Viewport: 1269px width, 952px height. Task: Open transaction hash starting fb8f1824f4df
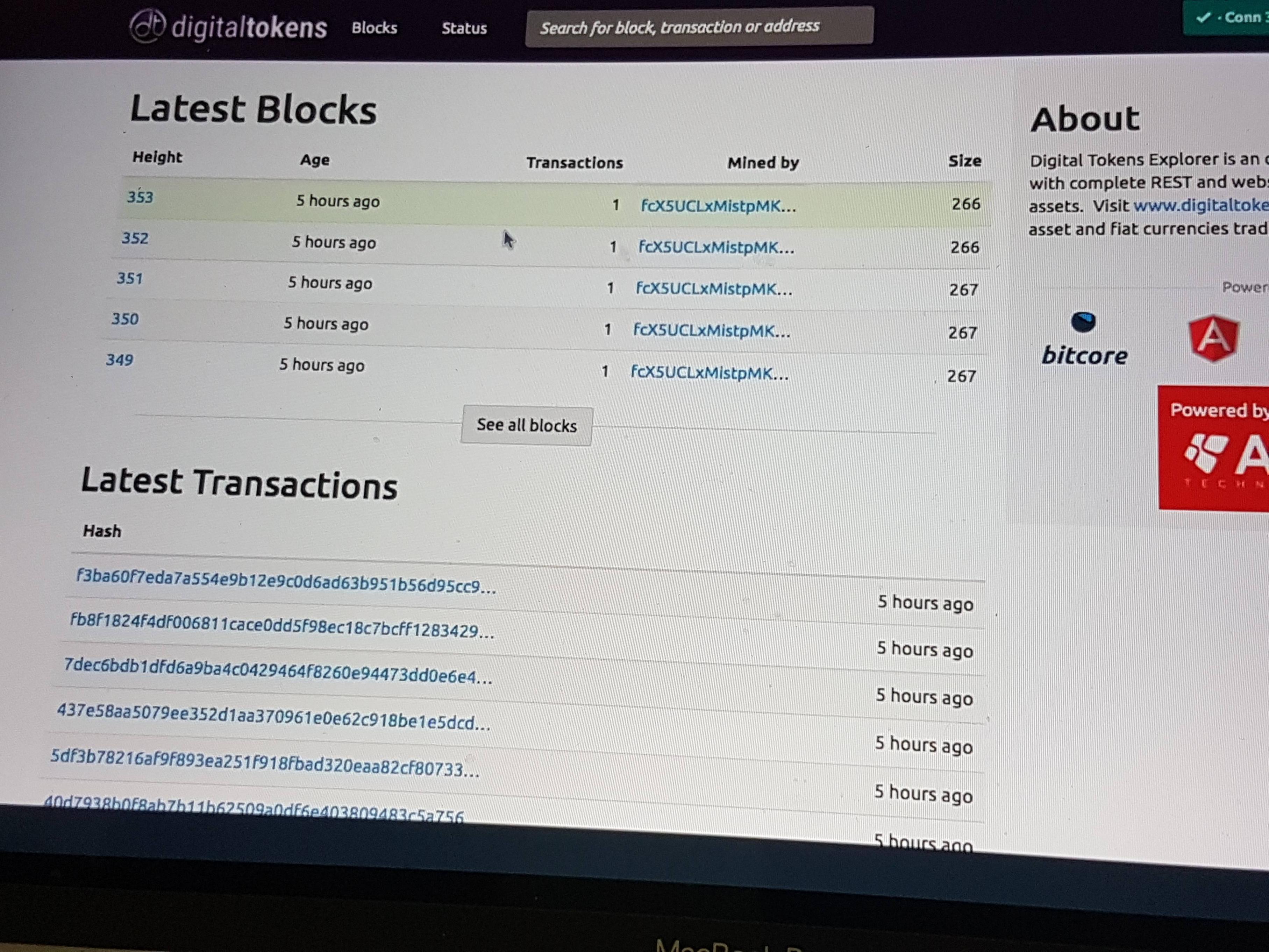[x=282, y=625]
